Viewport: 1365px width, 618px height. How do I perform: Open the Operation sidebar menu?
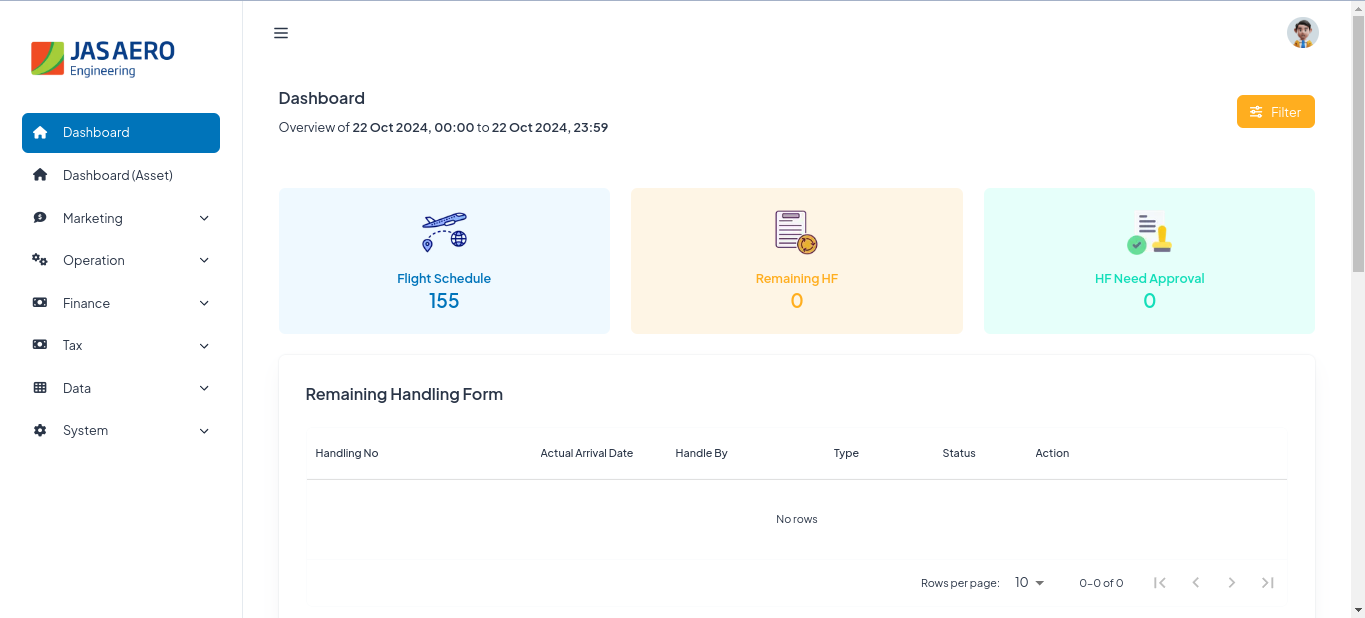click(121, 260)
